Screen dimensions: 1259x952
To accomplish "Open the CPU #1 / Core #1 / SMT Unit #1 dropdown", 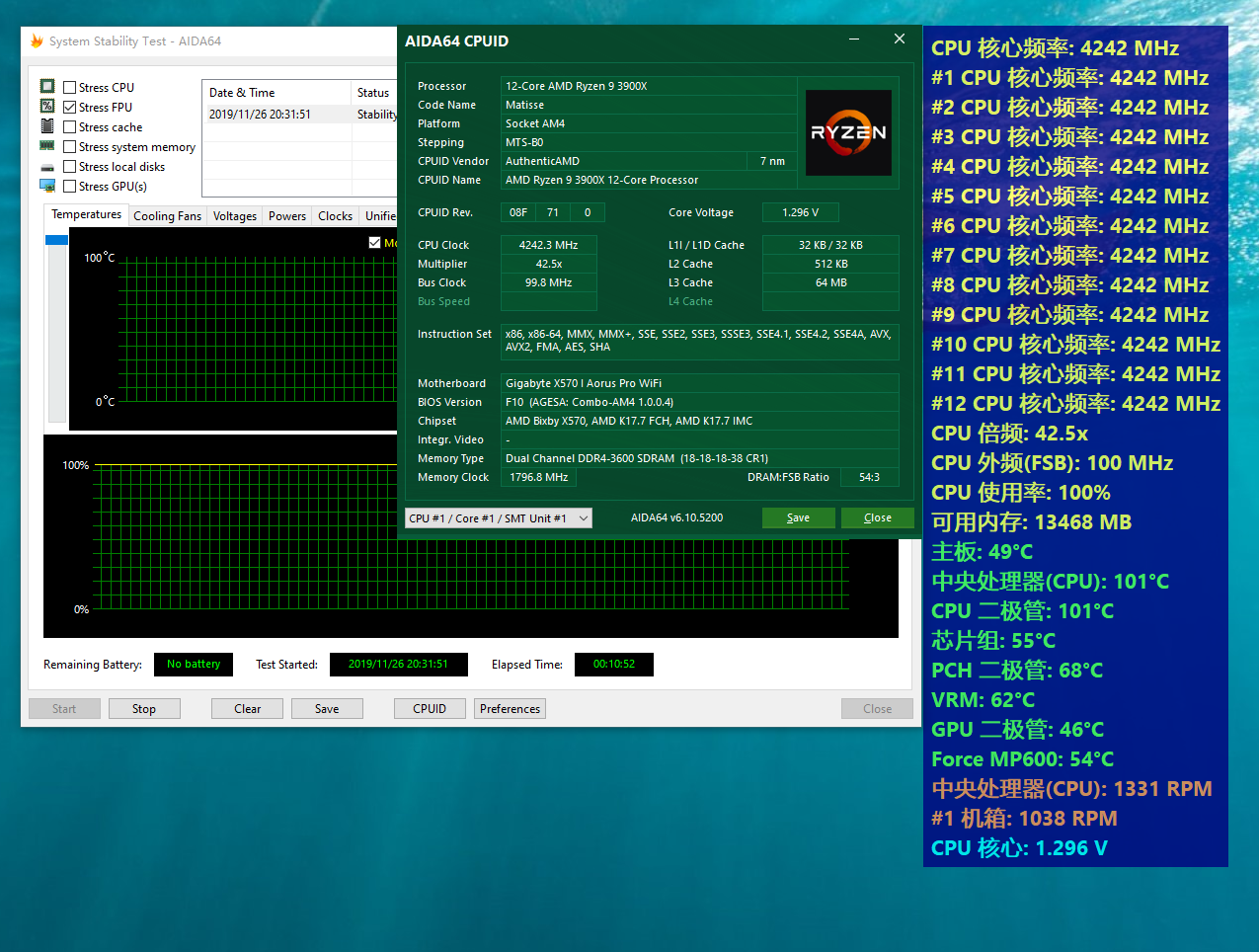I will point(498,517).
